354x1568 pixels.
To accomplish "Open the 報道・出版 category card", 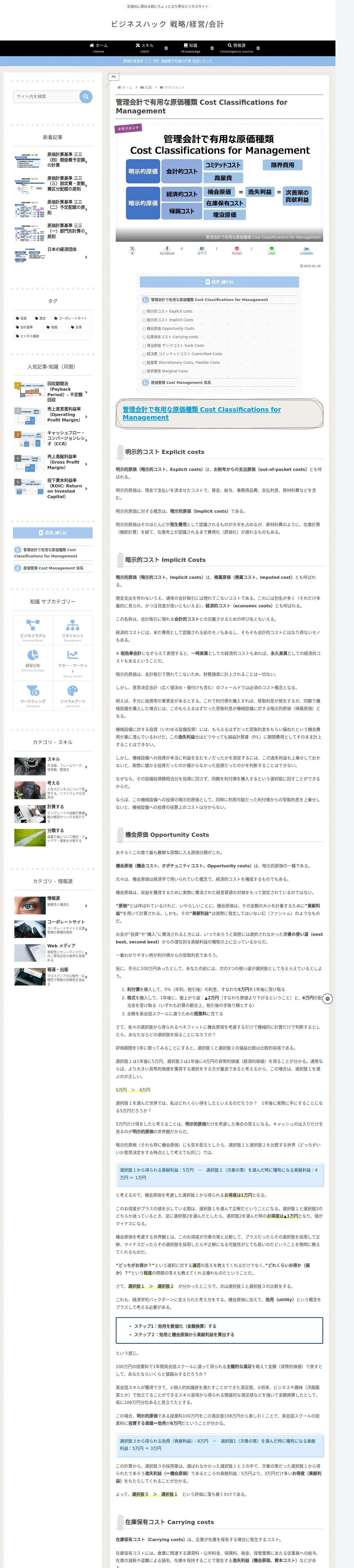I will (53, 976).
